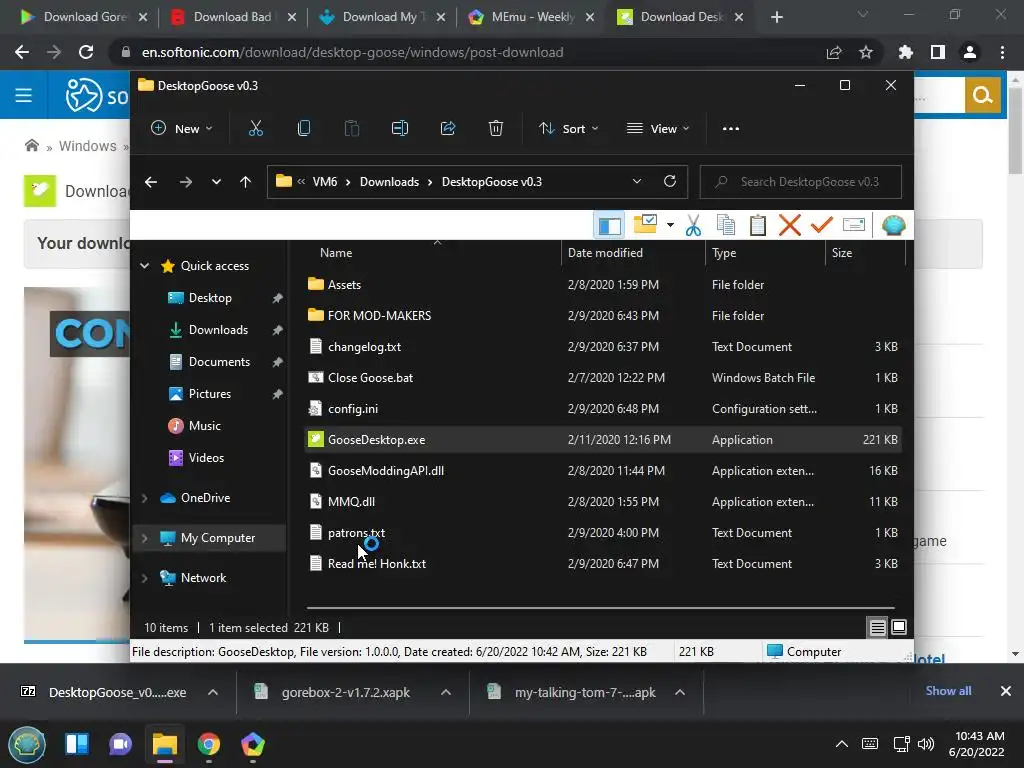Screen dimensions: 1024x768
Task: Click the Chrome address bar URL
Action: [x=353, y=52]
